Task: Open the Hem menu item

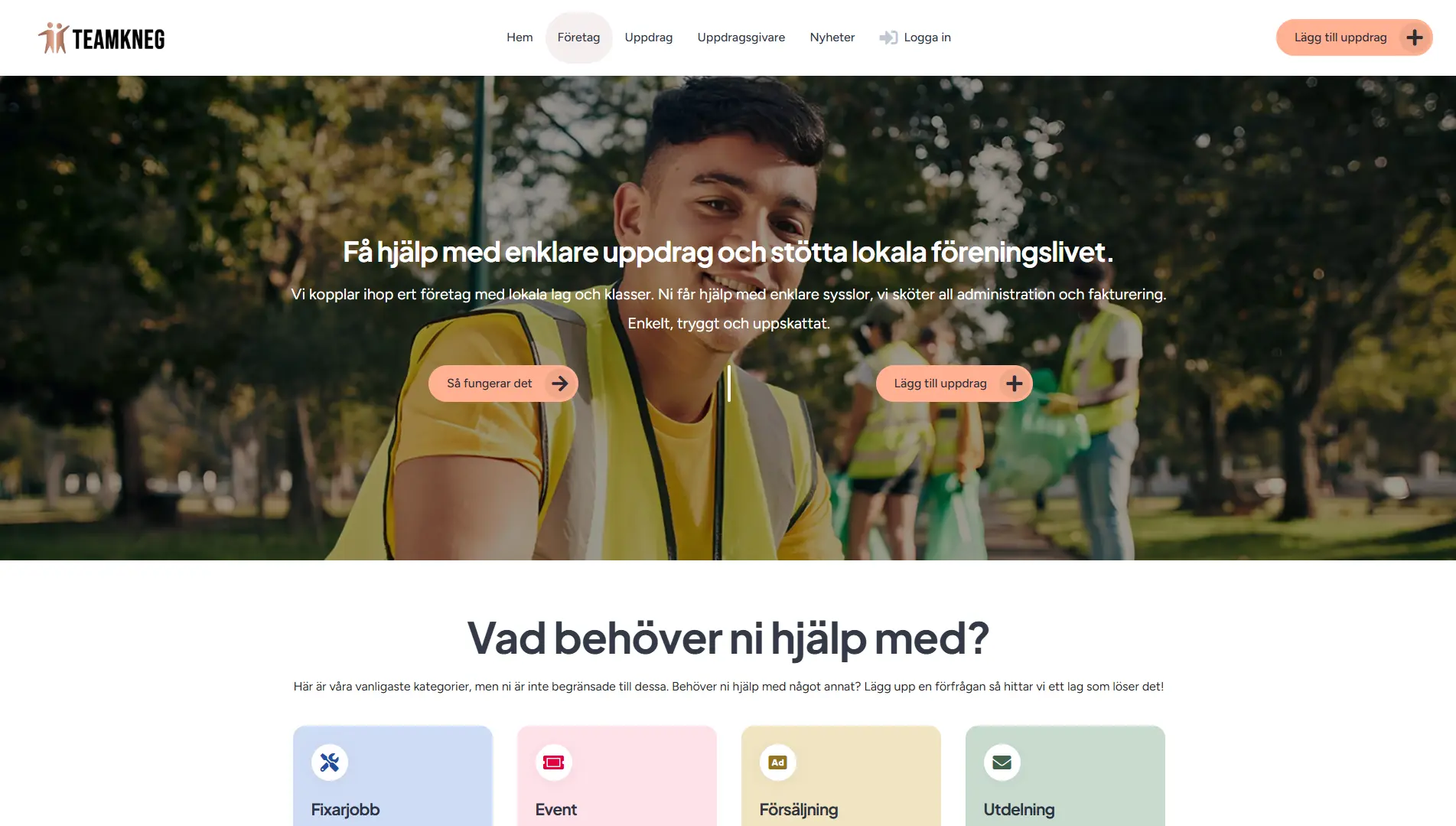Action: [520, 38]
